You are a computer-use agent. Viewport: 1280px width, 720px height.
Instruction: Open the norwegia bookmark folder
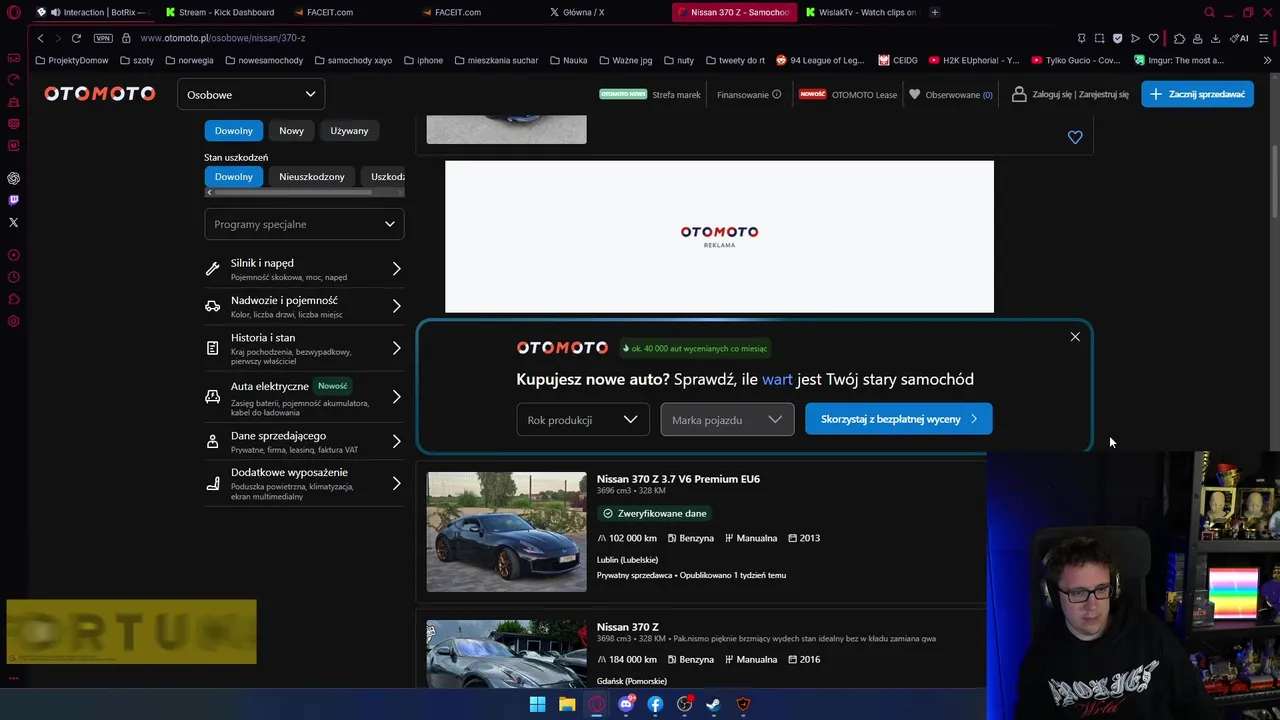click(189, 60)
